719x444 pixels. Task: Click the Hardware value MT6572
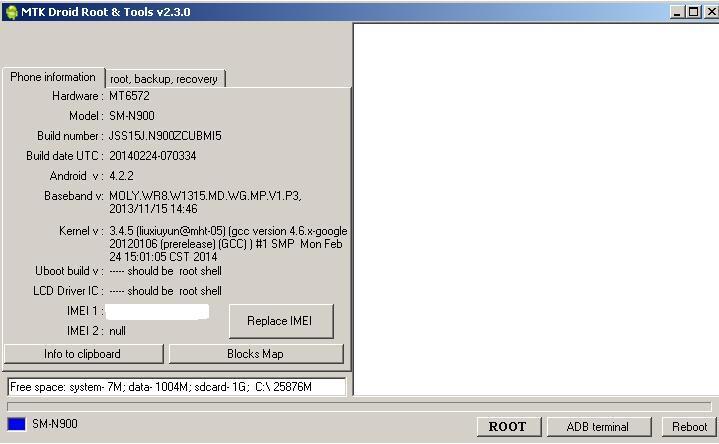coord(129,97)
